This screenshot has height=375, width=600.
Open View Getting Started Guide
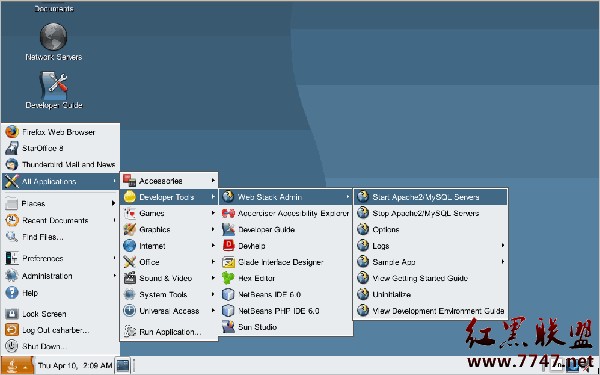430,278
